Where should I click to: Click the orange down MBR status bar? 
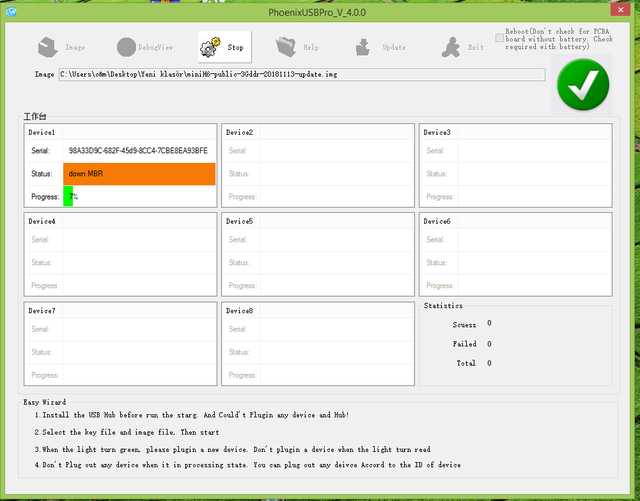coord(139,174)
